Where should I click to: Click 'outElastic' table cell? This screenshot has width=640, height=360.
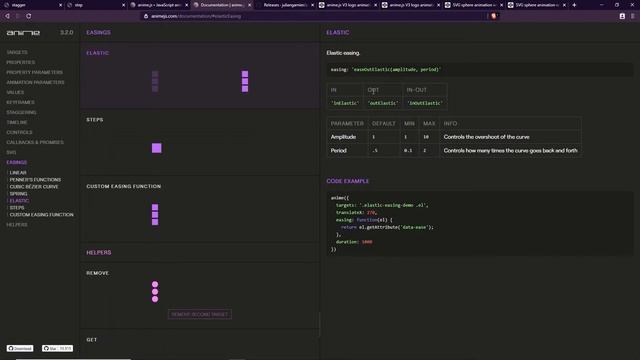(383, 103)
